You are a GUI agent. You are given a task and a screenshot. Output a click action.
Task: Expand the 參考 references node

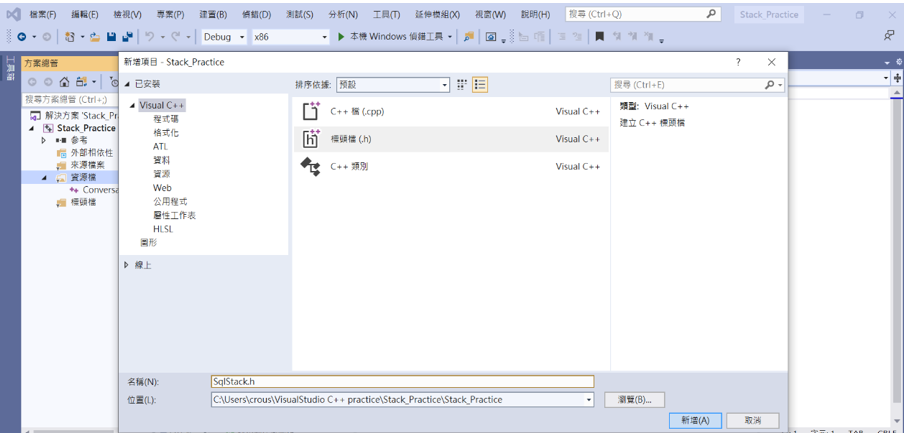(x=44, y=140)
